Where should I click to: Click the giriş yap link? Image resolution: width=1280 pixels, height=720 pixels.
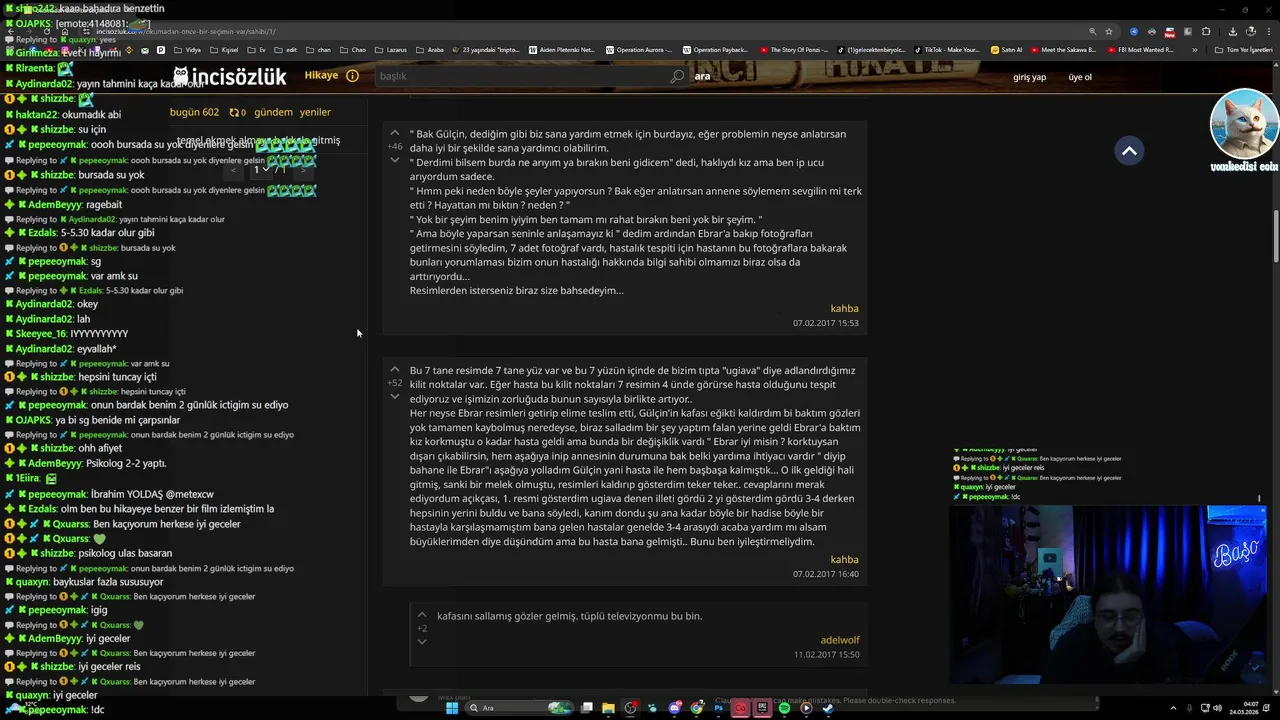click(x=1029, y=77)
